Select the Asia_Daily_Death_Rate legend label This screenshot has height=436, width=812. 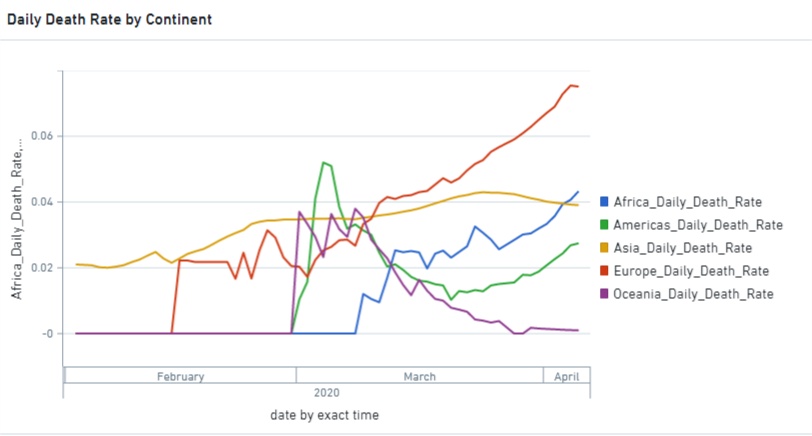pyautogui.click(x=683, y=248)
